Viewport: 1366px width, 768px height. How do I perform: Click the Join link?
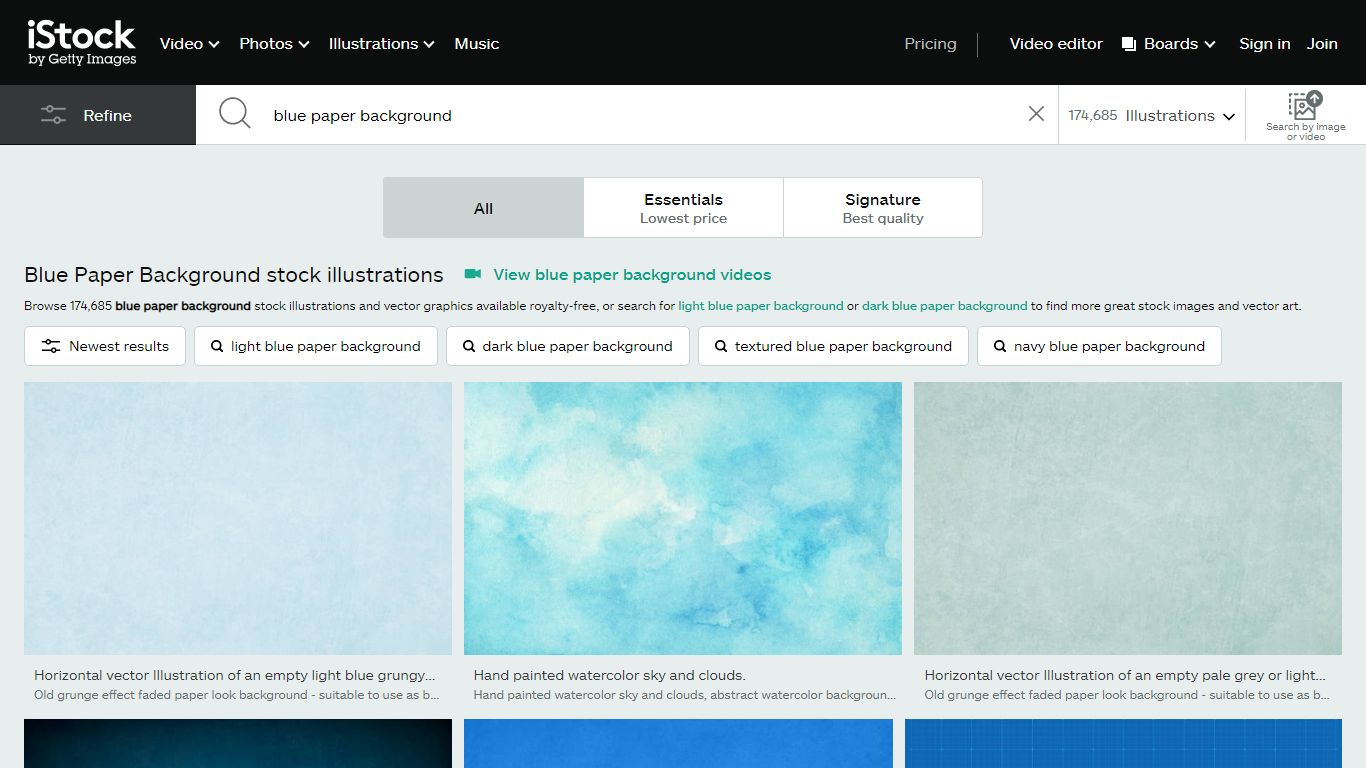point(1322,44)
